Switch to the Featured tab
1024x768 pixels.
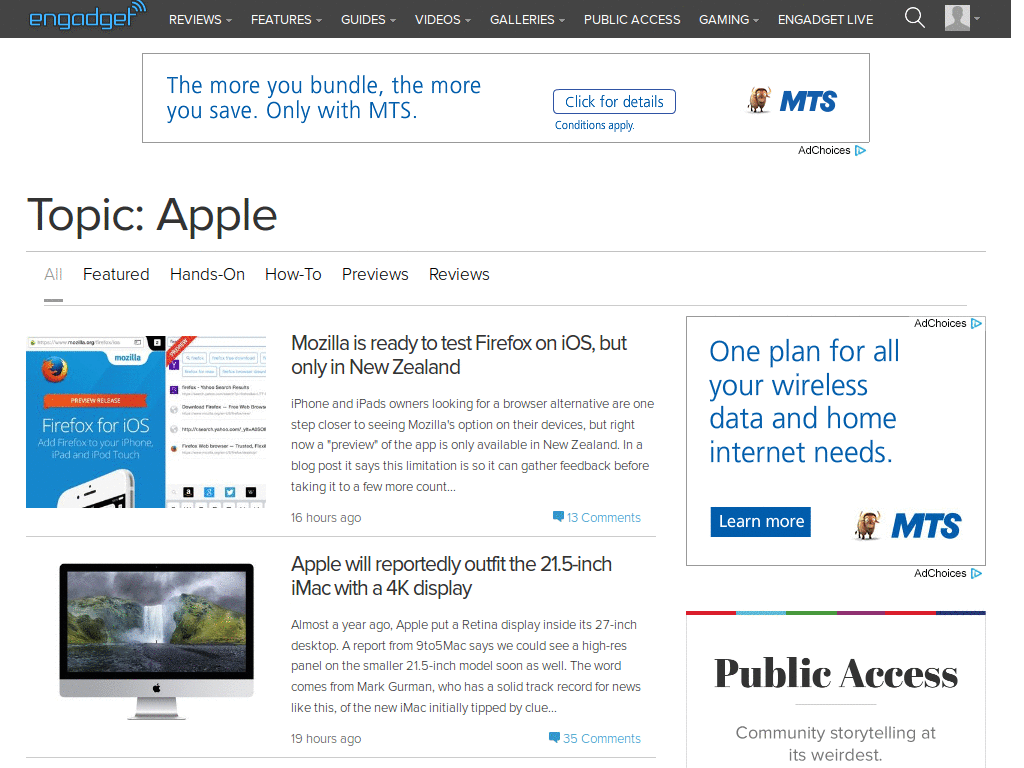(x=116, y=274)
